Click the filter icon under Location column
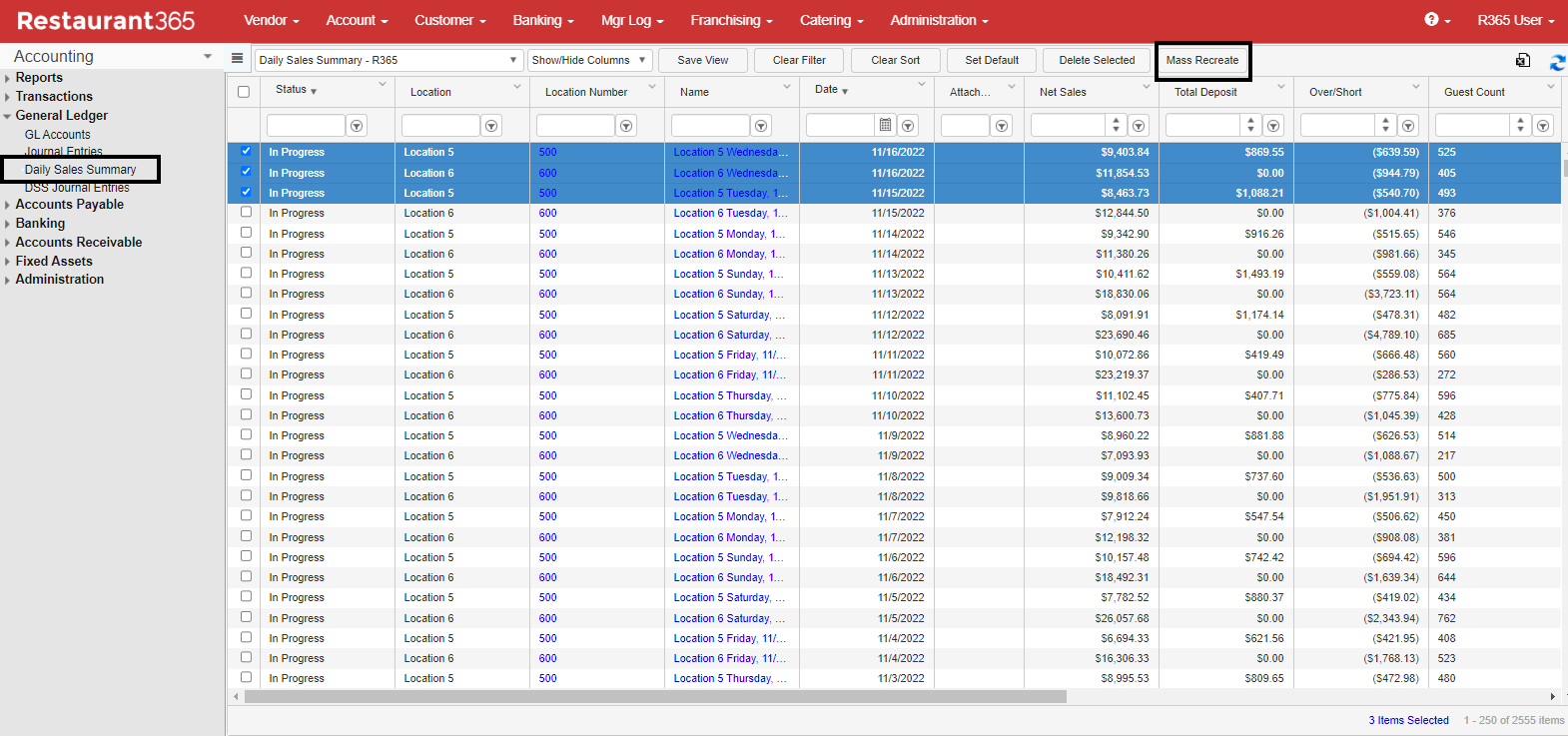The image size is (1568, 736). (x=491, y=126)
